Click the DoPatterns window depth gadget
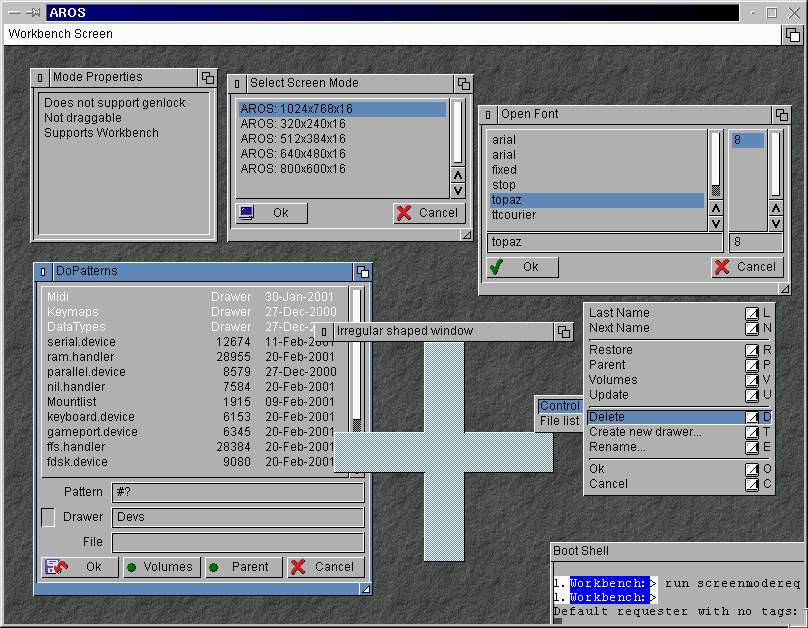 point(363,272)
